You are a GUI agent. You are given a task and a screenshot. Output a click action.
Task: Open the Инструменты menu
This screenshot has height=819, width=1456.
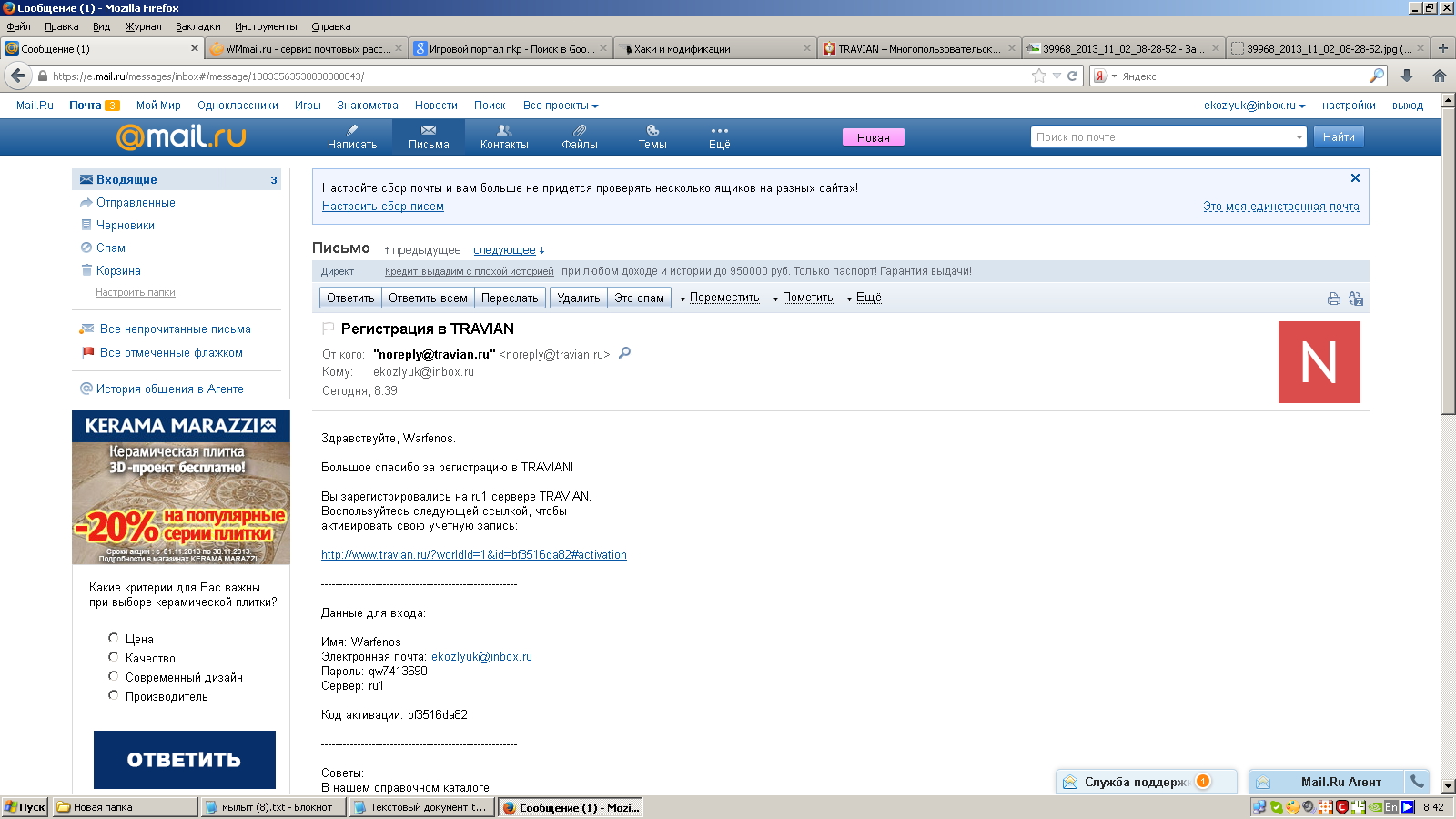tap(266, 26)
